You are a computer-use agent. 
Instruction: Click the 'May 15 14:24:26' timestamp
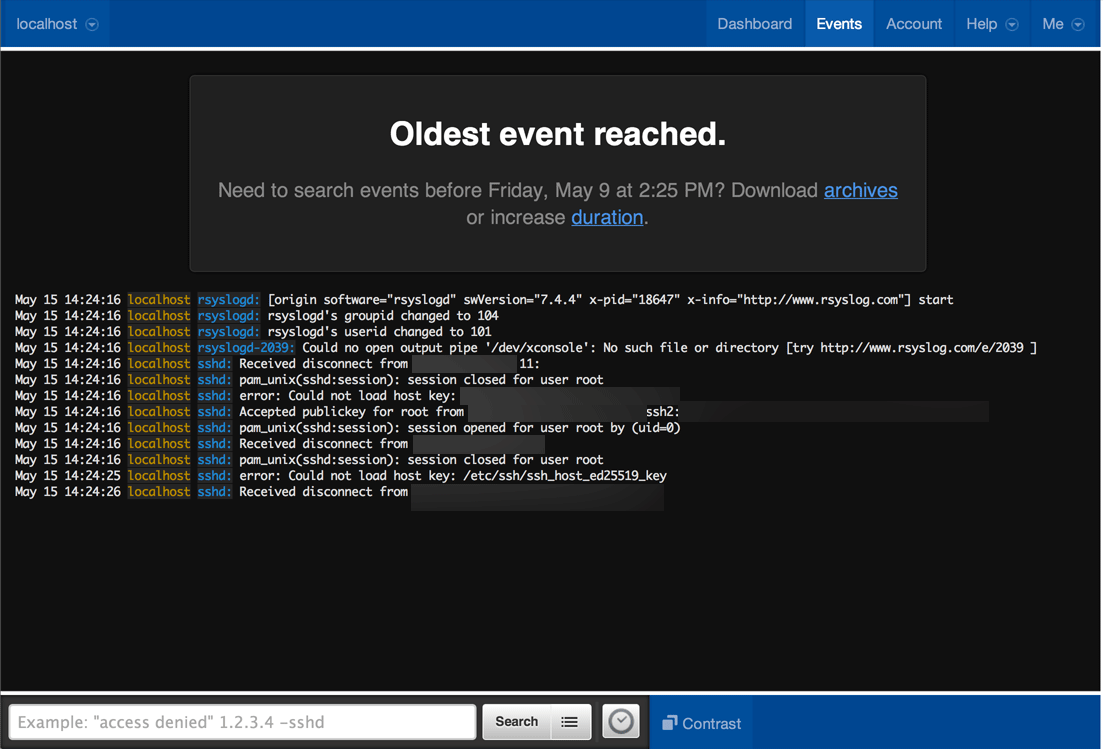tap(68, 492)
